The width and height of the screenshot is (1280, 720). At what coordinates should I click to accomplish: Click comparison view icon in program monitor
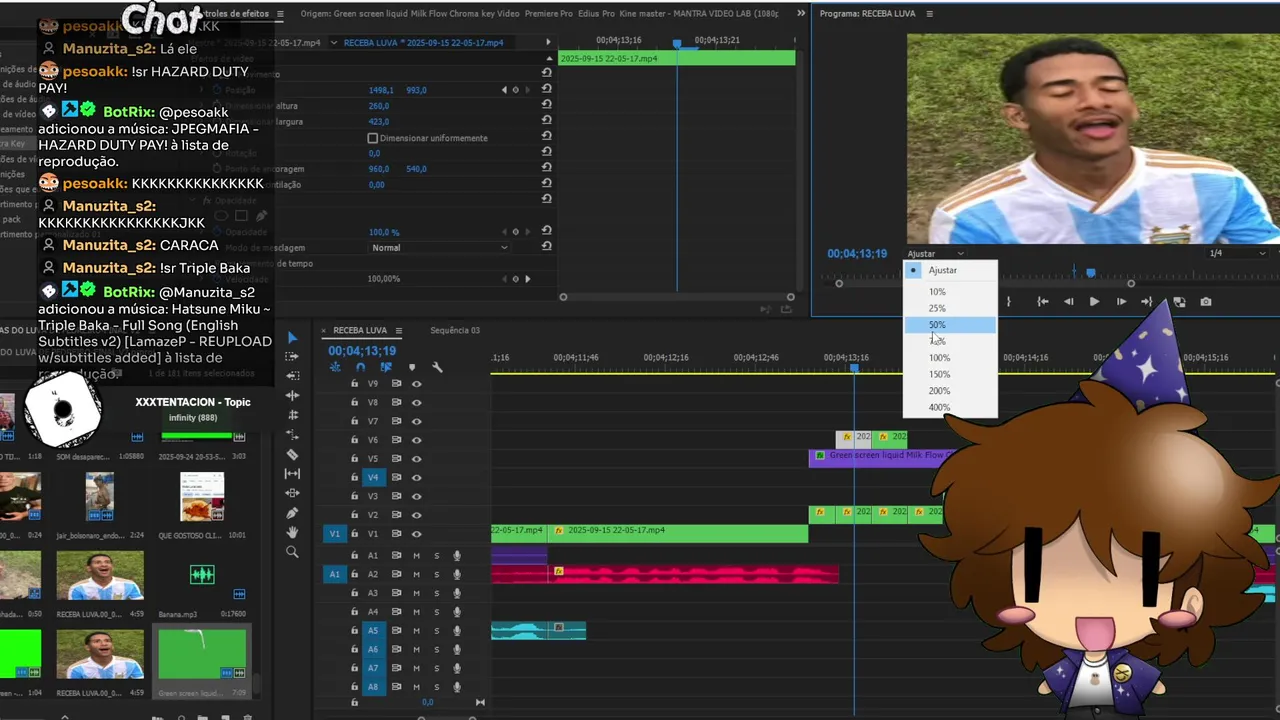(x=1179, y=301)
